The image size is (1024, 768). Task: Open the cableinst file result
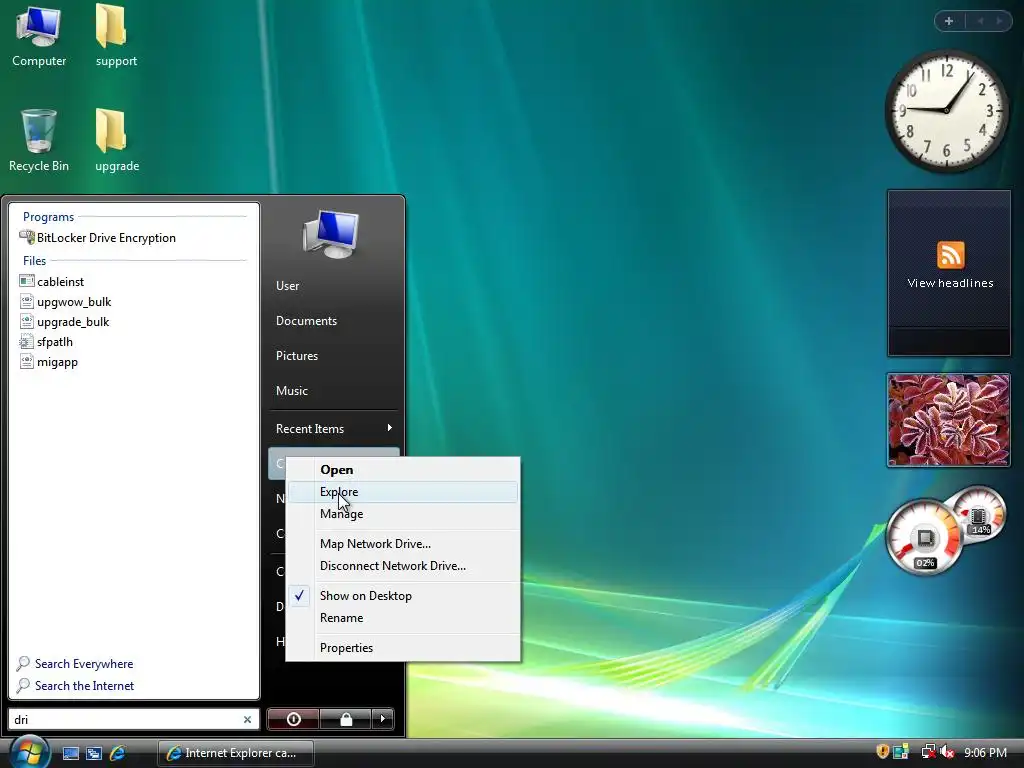pyautogui.click(x=52, y=281)
